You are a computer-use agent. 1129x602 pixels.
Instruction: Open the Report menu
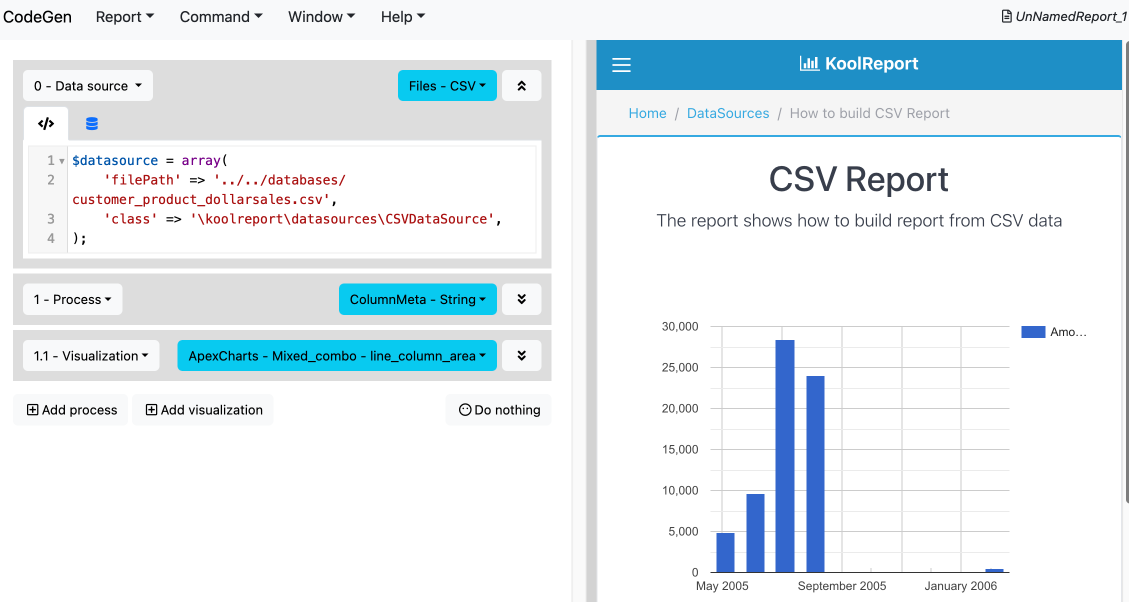point(125,17)
